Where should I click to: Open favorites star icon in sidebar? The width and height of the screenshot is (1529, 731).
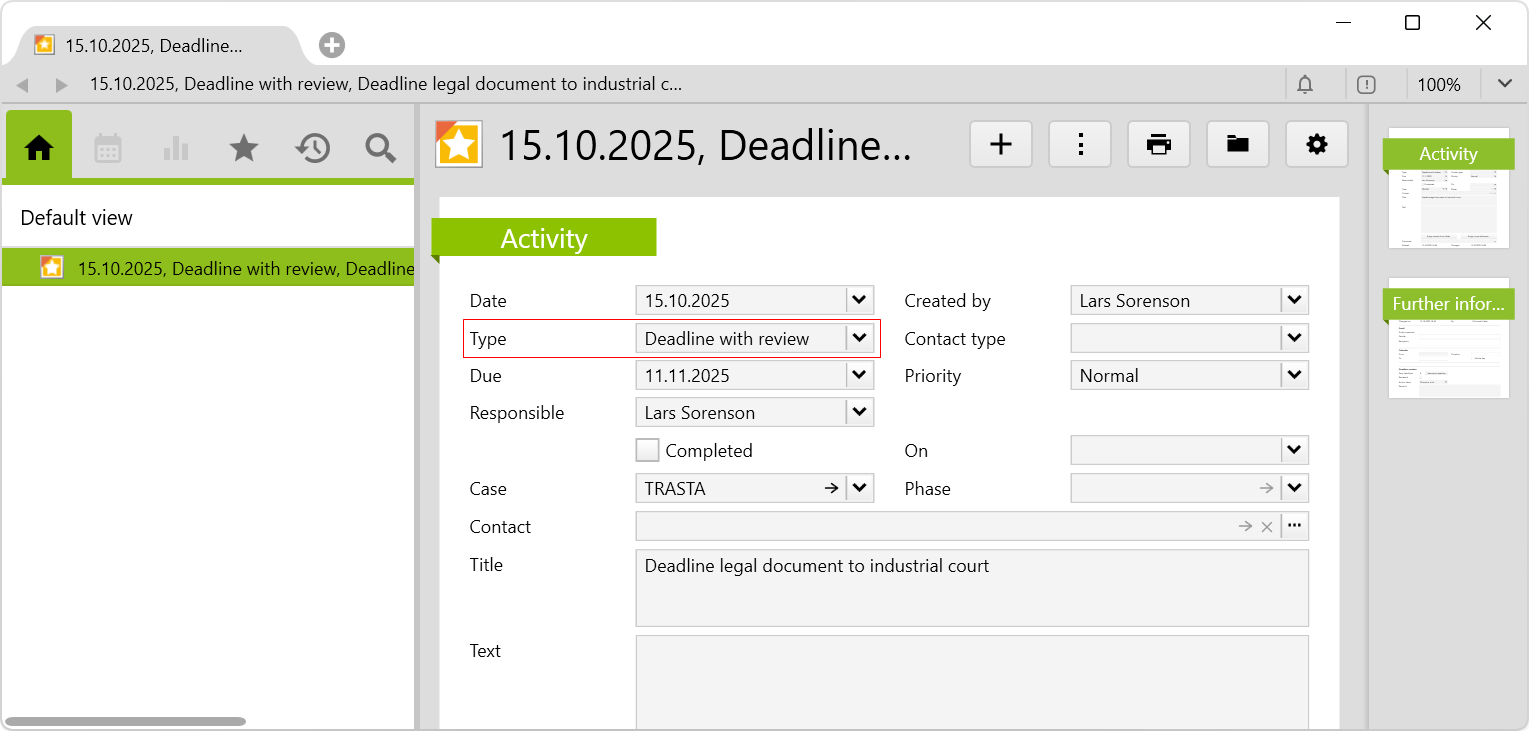tap(244, 148)
